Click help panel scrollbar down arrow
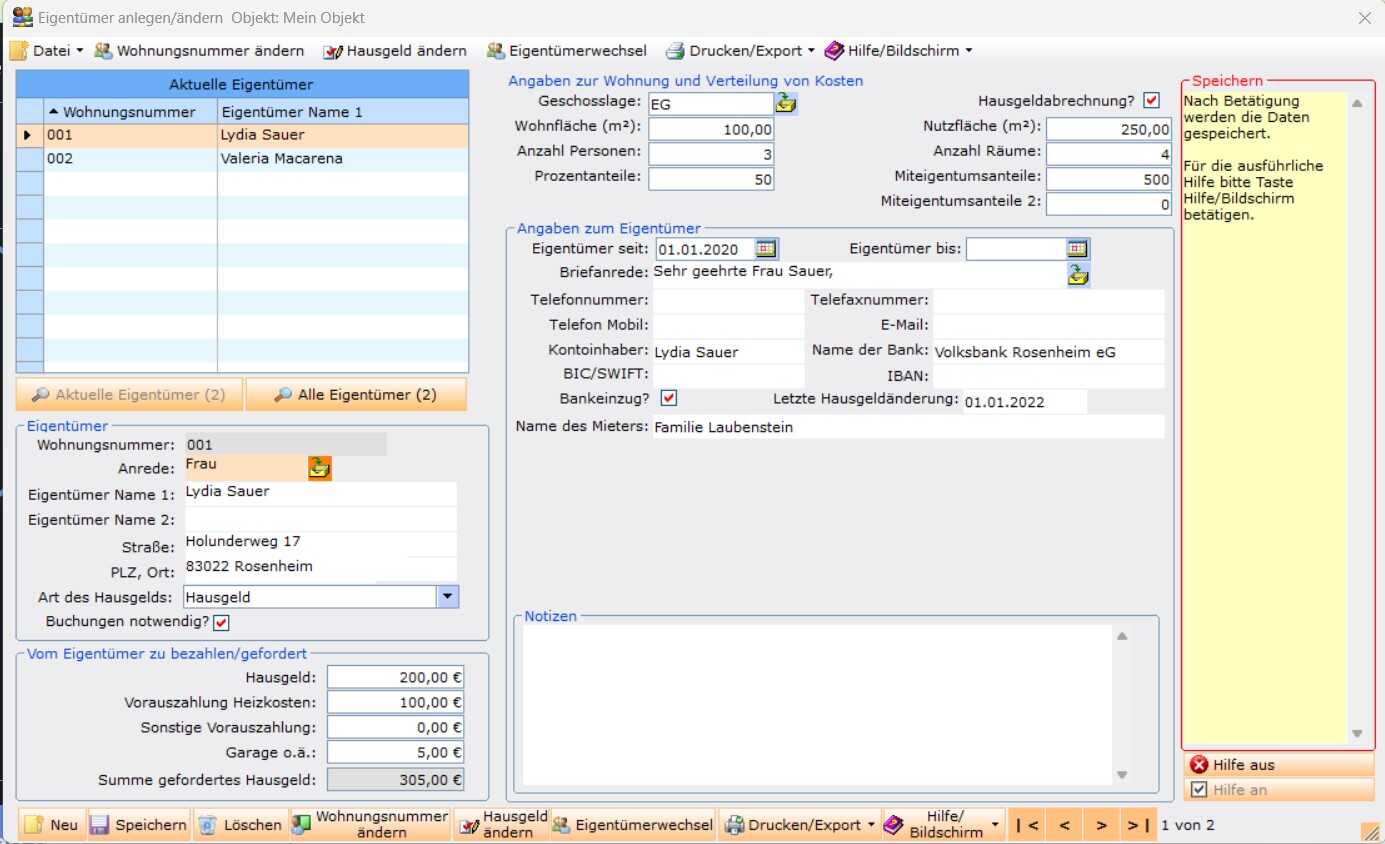The width and height of the screenshot is (1385, 844). point(1357,734)
